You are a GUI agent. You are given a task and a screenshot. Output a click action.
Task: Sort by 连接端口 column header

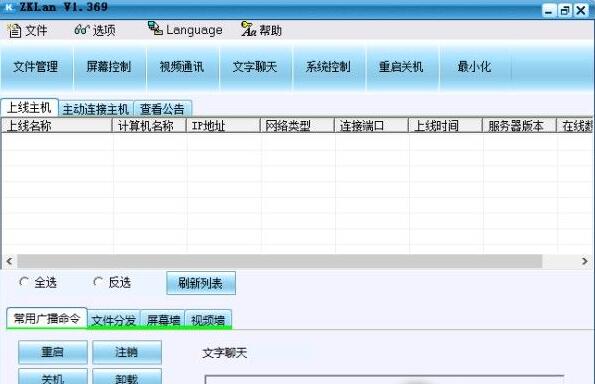(x=371, y=126)
